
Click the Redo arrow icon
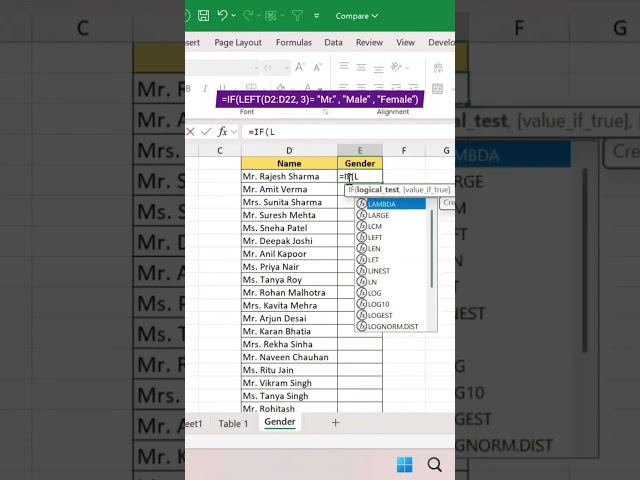point(247,16)
